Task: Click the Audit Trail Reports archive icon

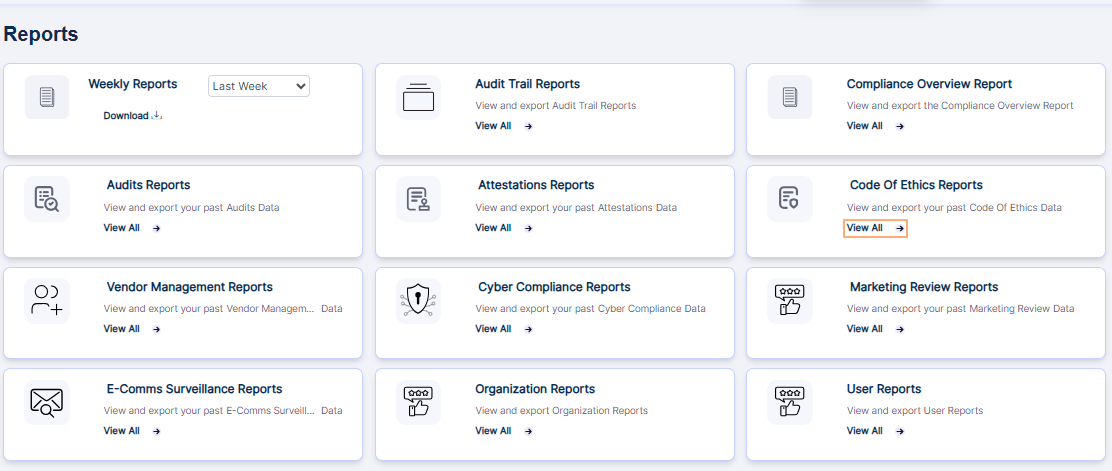Action: click(x=418, y=97)
